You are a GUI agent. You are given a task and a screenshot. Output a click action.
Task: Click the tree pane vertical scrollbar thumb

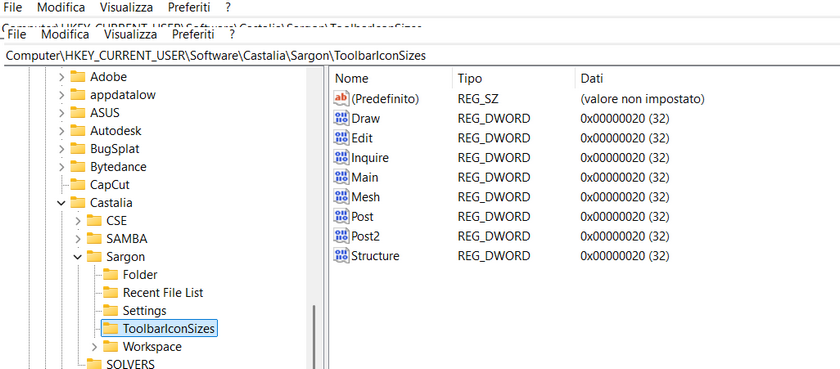tap(314, 336)
